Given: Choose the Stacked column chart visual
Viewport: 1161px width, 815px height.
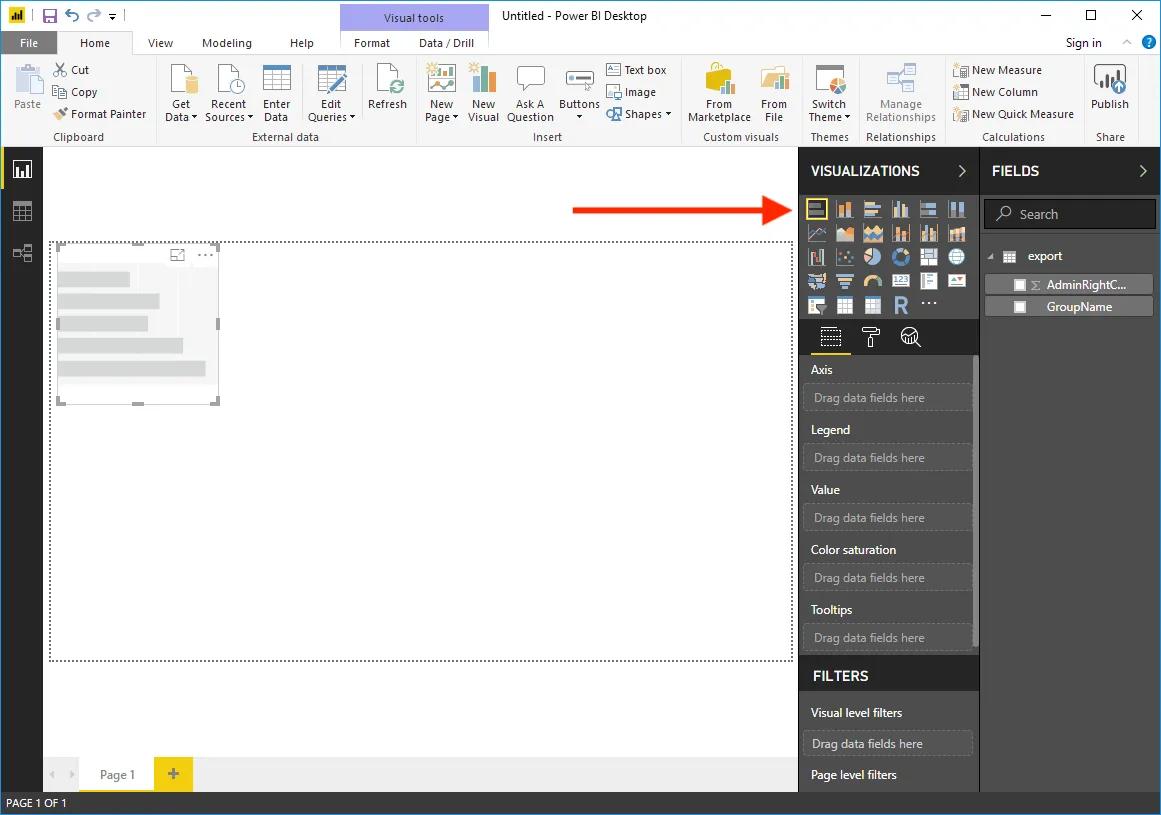Looking at the screenshot, I should coord(844,209).
